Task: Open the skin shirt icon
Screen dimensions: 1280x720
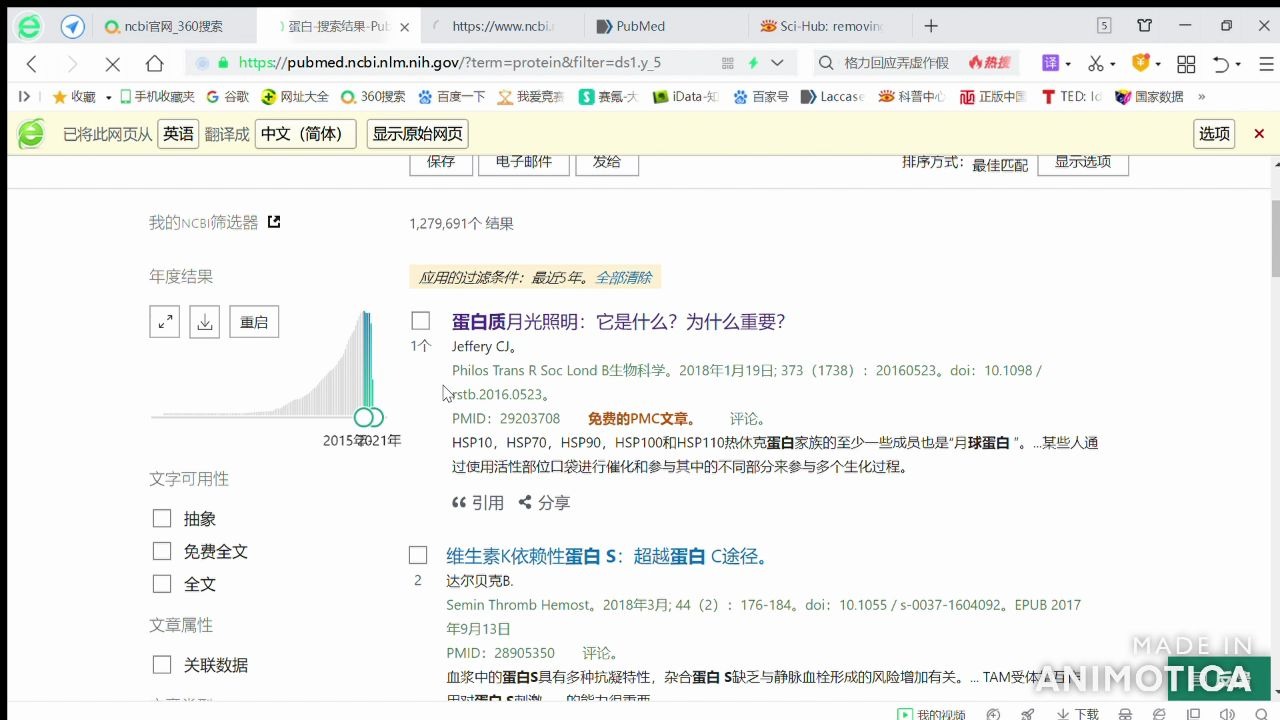Action: click(1145, 26)
